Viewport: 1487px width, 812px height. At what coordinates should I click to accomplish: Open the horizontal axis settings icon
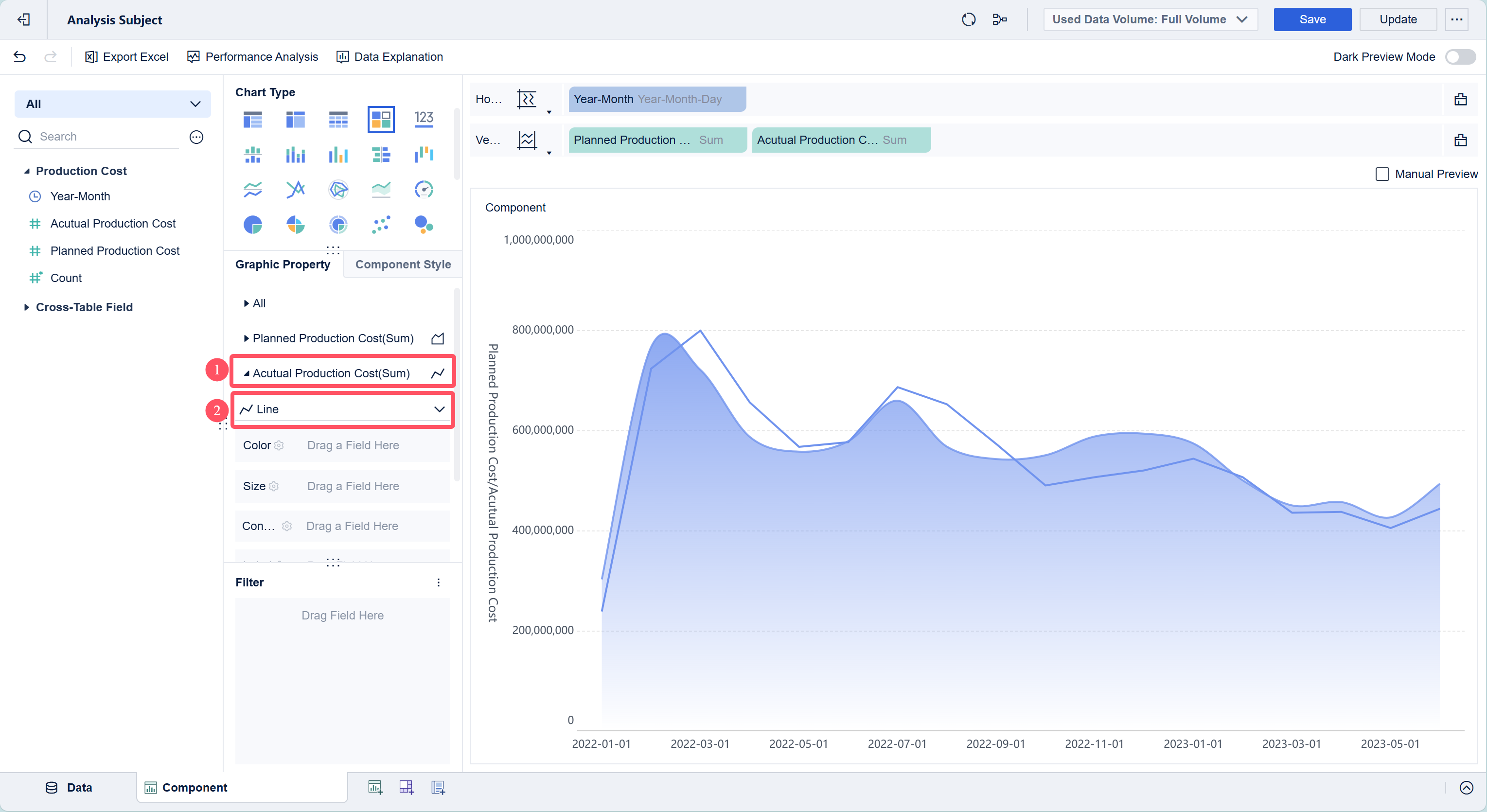point(527,99)
